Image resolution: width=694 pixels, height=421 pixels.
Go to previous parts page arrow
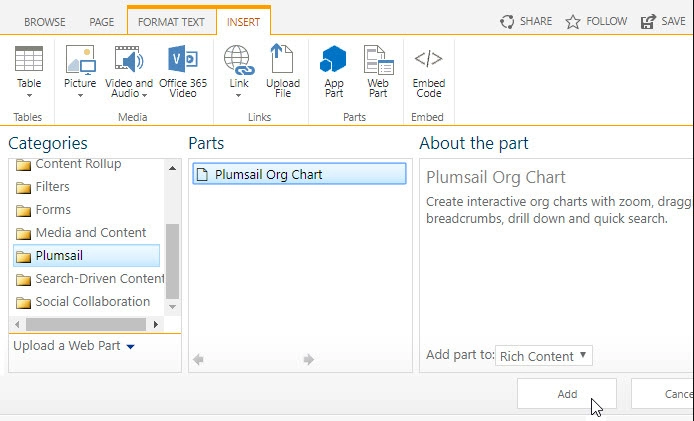click(x=198, y=359)
